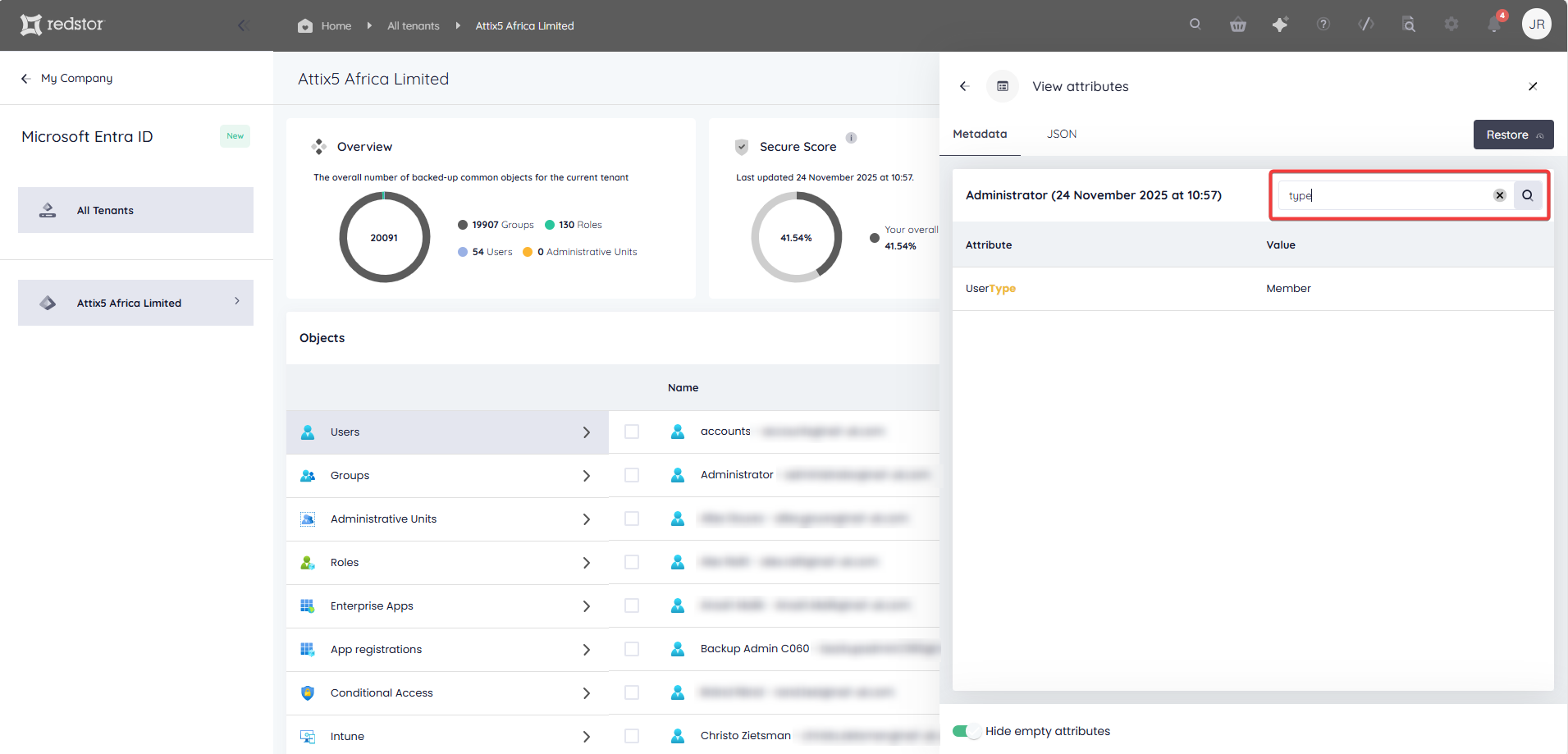Click the Conditional Access shield icon

pos(308,692)
